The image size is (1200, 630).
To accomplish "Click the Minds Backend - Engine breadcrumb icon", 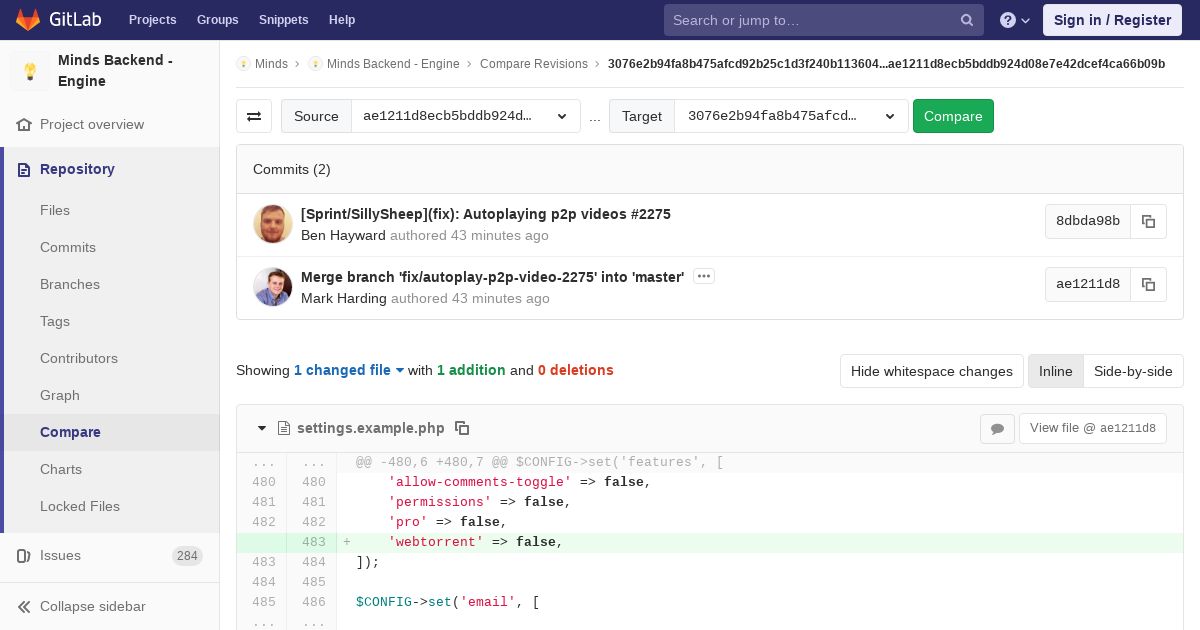I will (316, 64).
